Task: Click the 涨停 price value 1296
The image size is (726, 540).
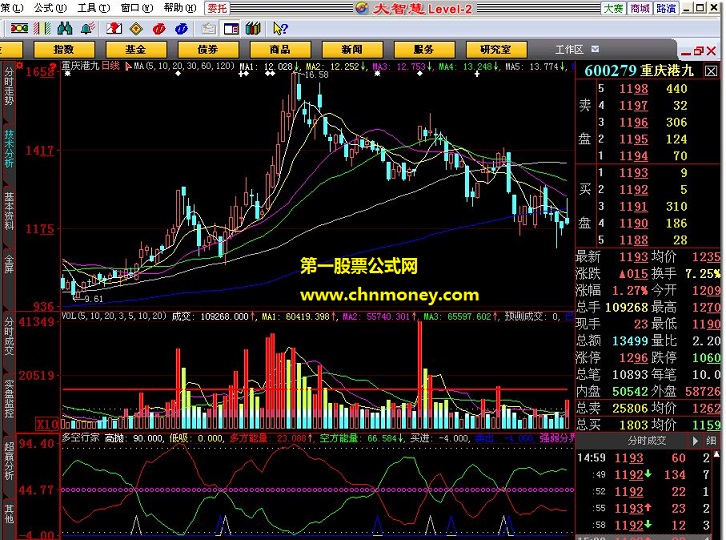Action: [634, 358]
